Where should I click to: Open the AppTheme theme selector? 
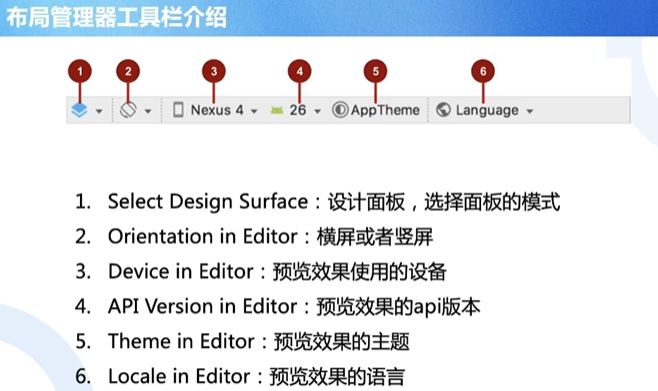pyautogui.click(x=385, y=110)
